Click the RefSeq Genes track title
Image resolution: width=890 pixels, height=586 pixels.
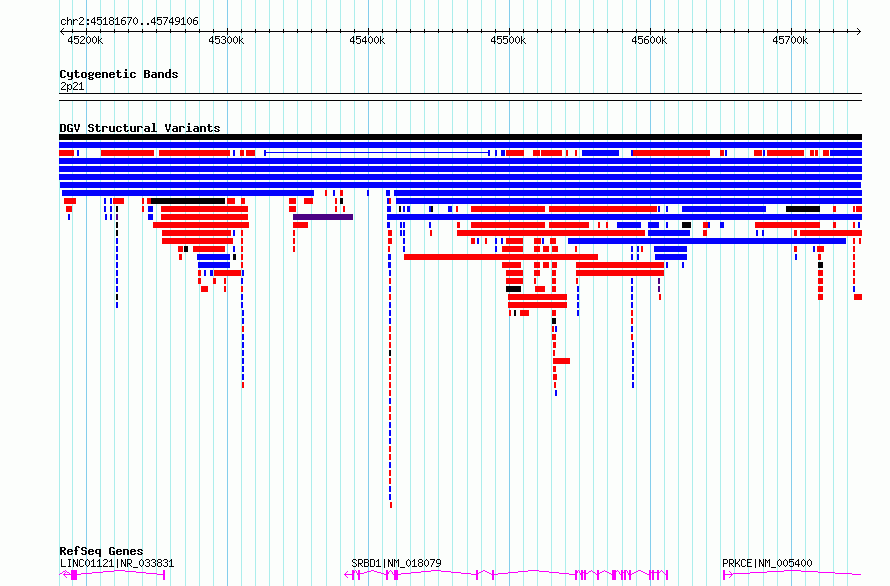101,551
